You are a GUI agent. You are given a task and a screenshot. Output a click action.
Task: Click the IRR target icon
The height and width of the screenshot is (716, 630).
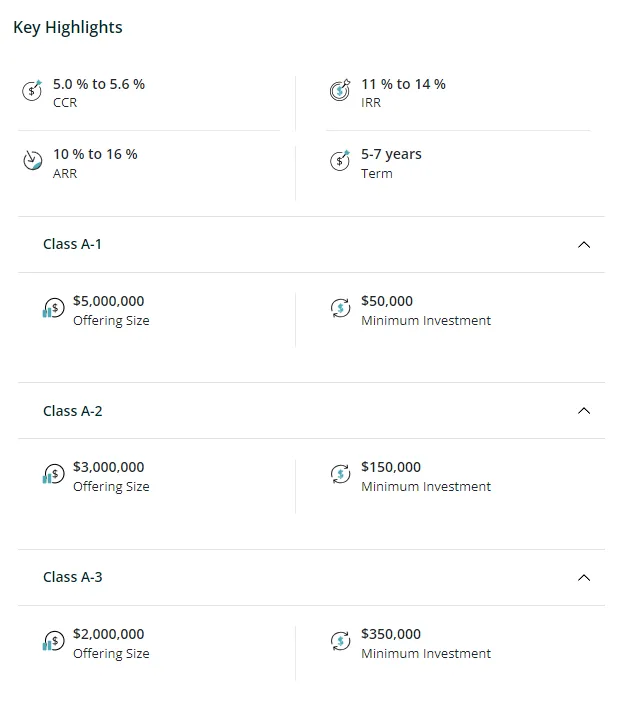pos(340,91)
